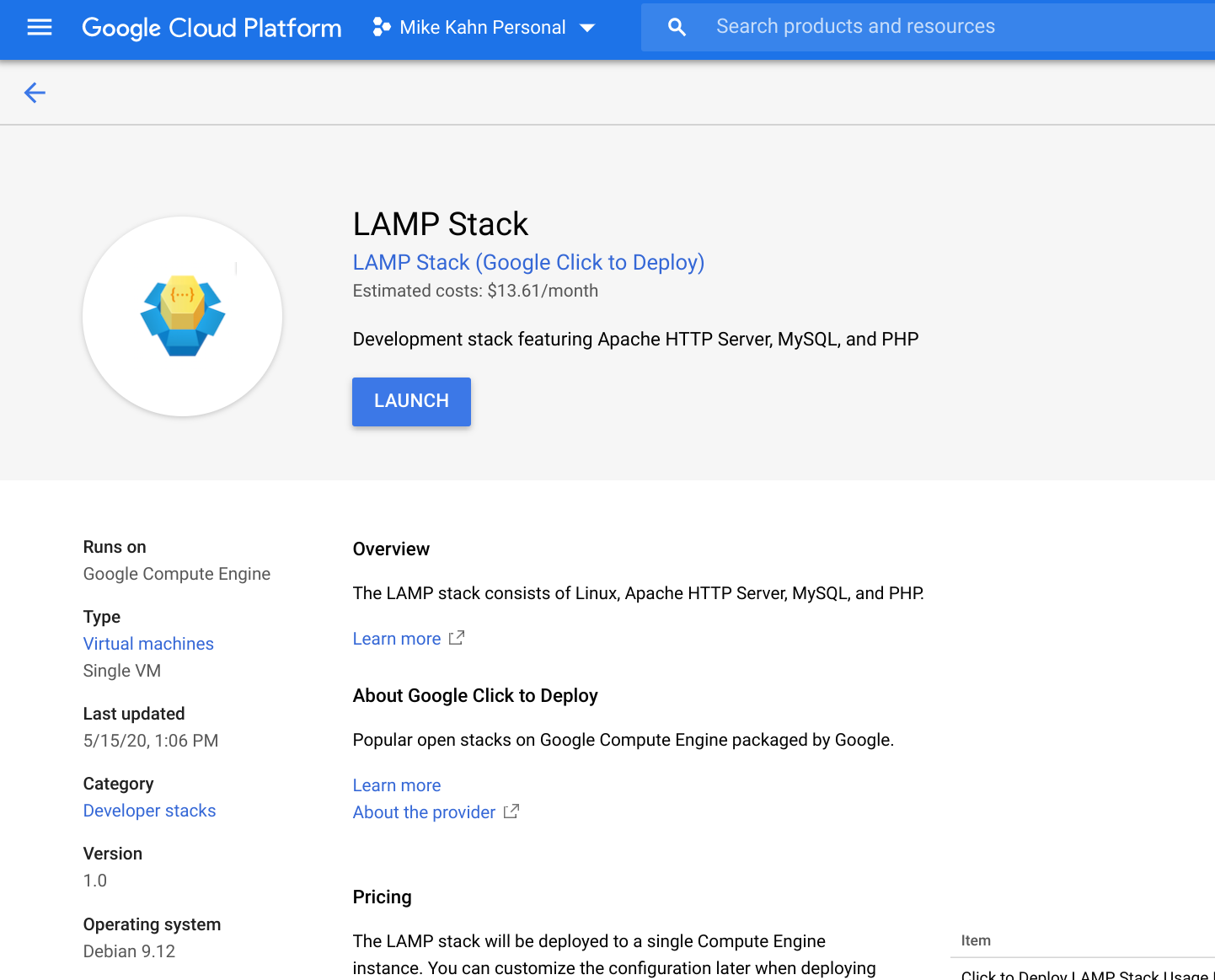Click external link icon beside Overview Learn more
This screenshot has height=980, width=1215.
tap(457, 638)
